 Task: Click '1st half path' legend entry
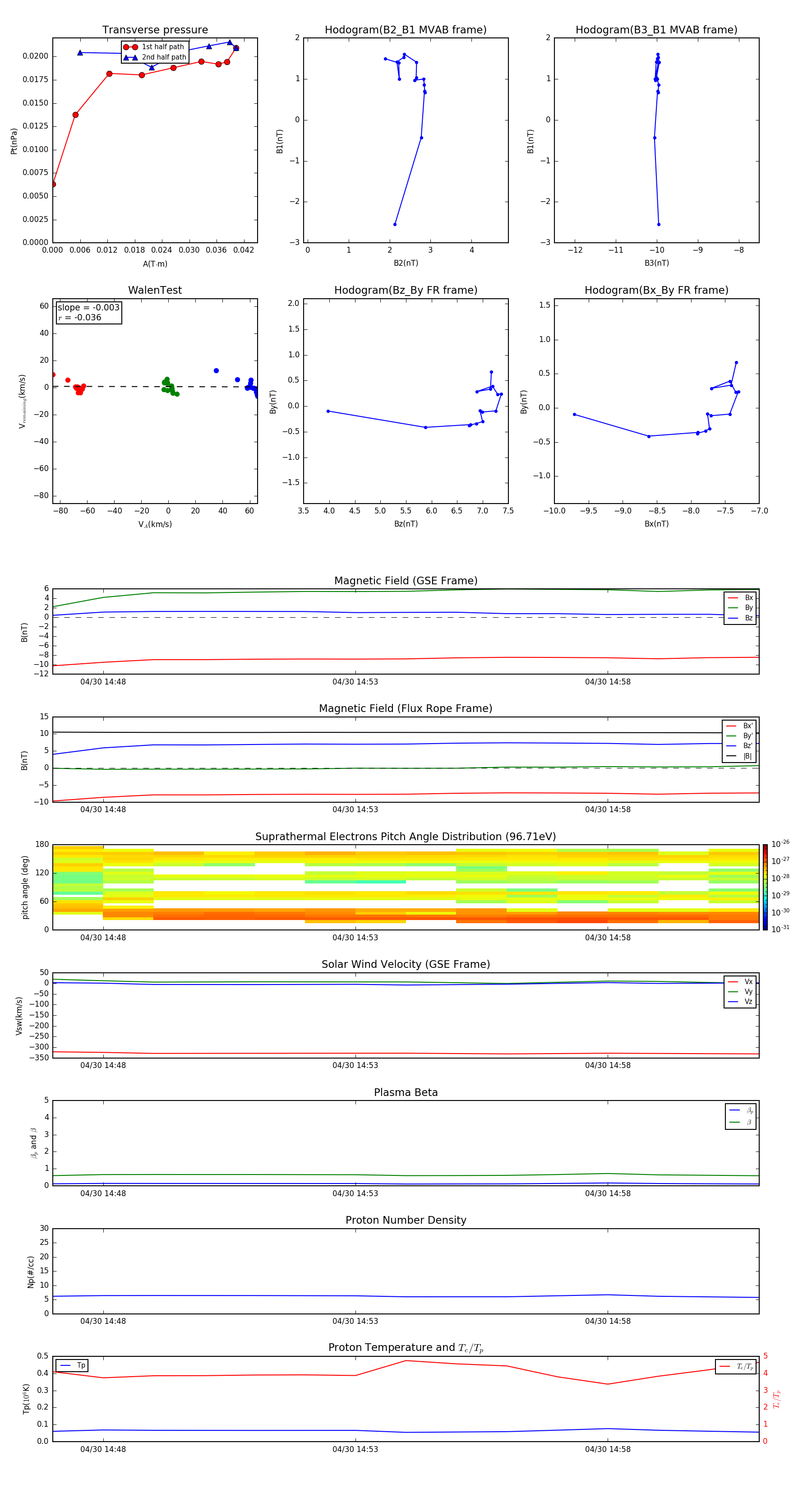pos(154,47)
